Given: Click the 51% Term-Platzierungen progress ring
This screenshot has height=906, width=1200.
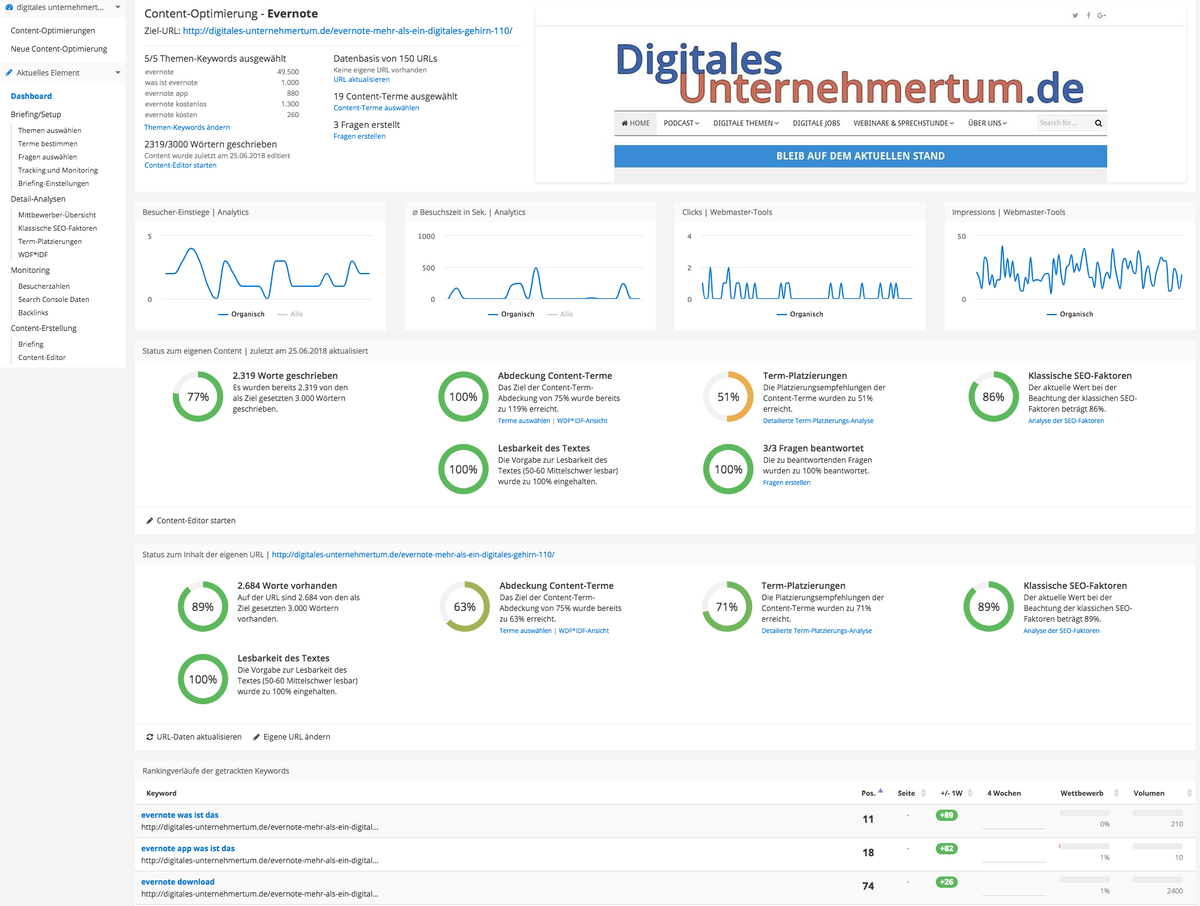Looking at the screenshot, I should coord(728,397).
